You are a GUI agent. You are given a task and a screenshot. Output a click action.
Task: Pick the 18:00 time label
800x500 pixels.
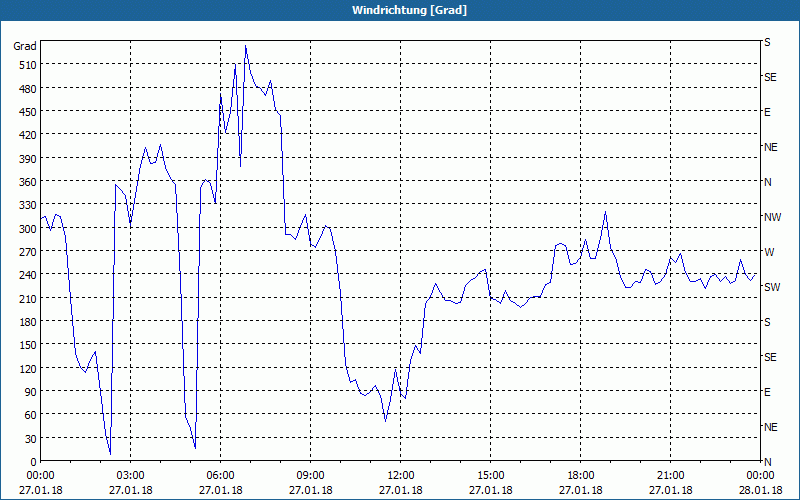(581, 476)
